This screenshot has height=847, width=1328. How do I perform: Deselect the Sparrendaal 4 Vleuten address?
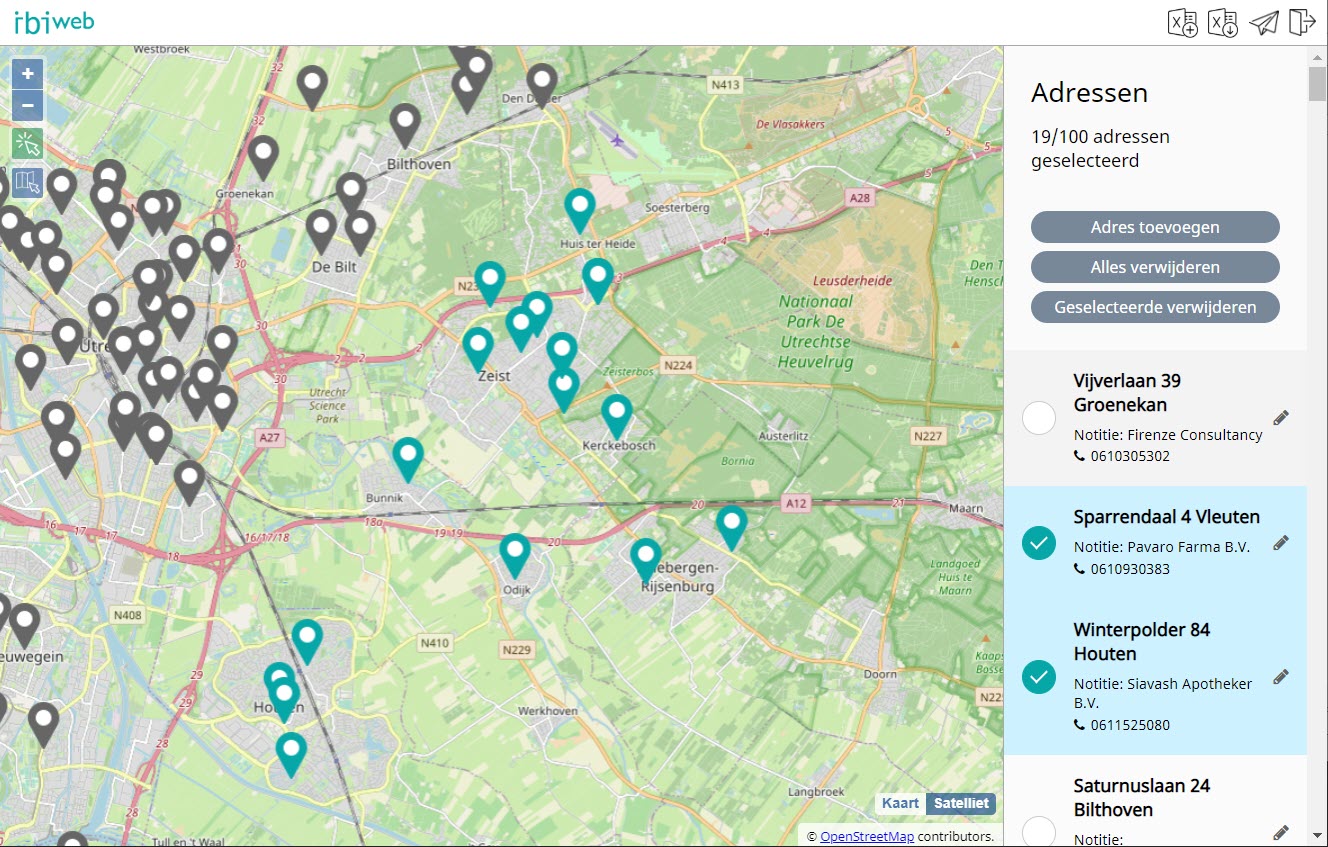point(1039,543)
